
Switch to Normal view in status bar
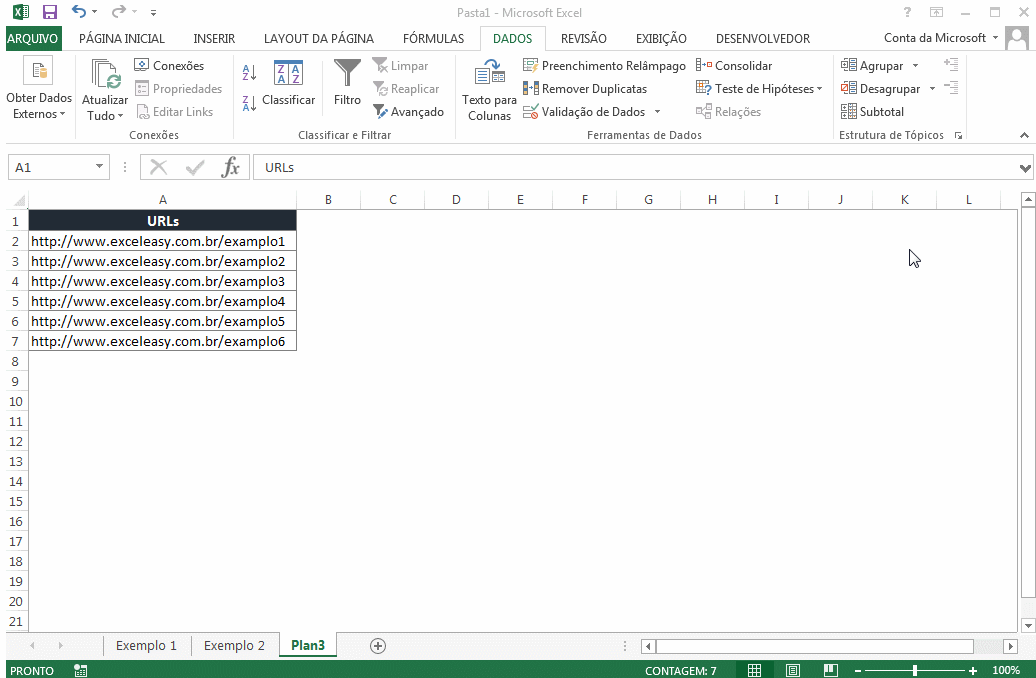pos(755,670)
